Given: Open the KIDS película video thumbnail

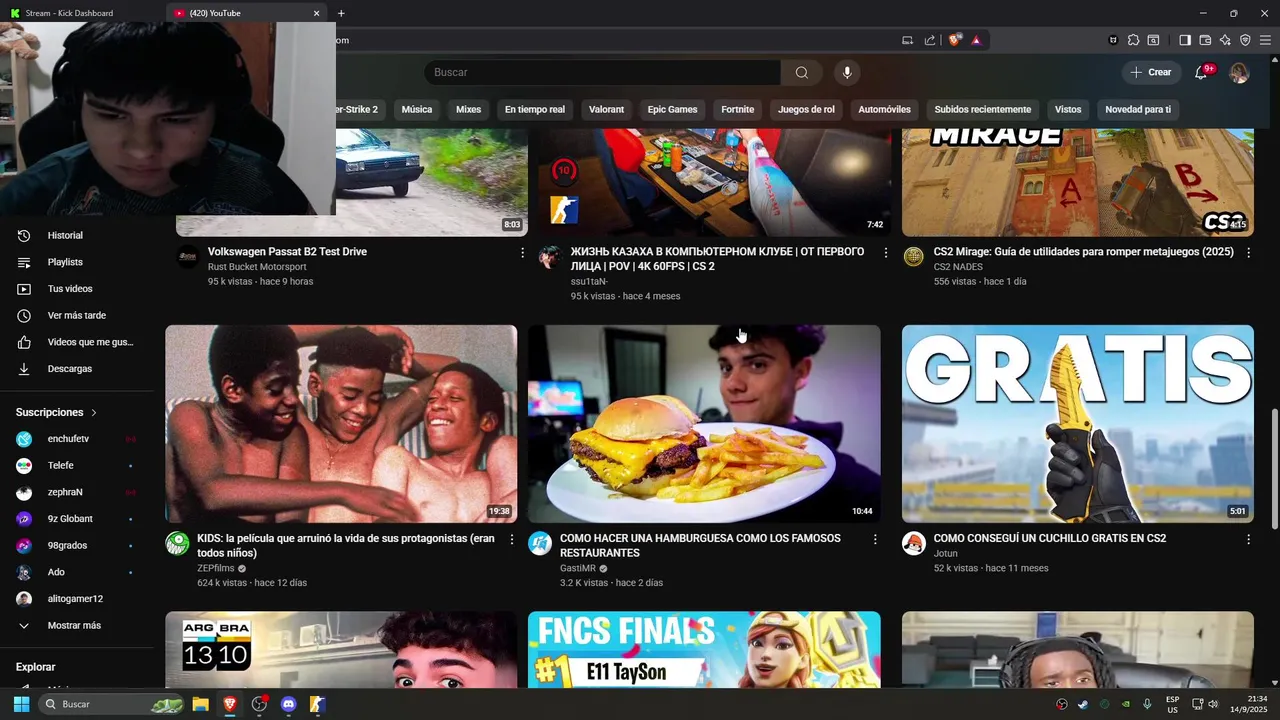Looking at the screenshot, I should [341, 424].
